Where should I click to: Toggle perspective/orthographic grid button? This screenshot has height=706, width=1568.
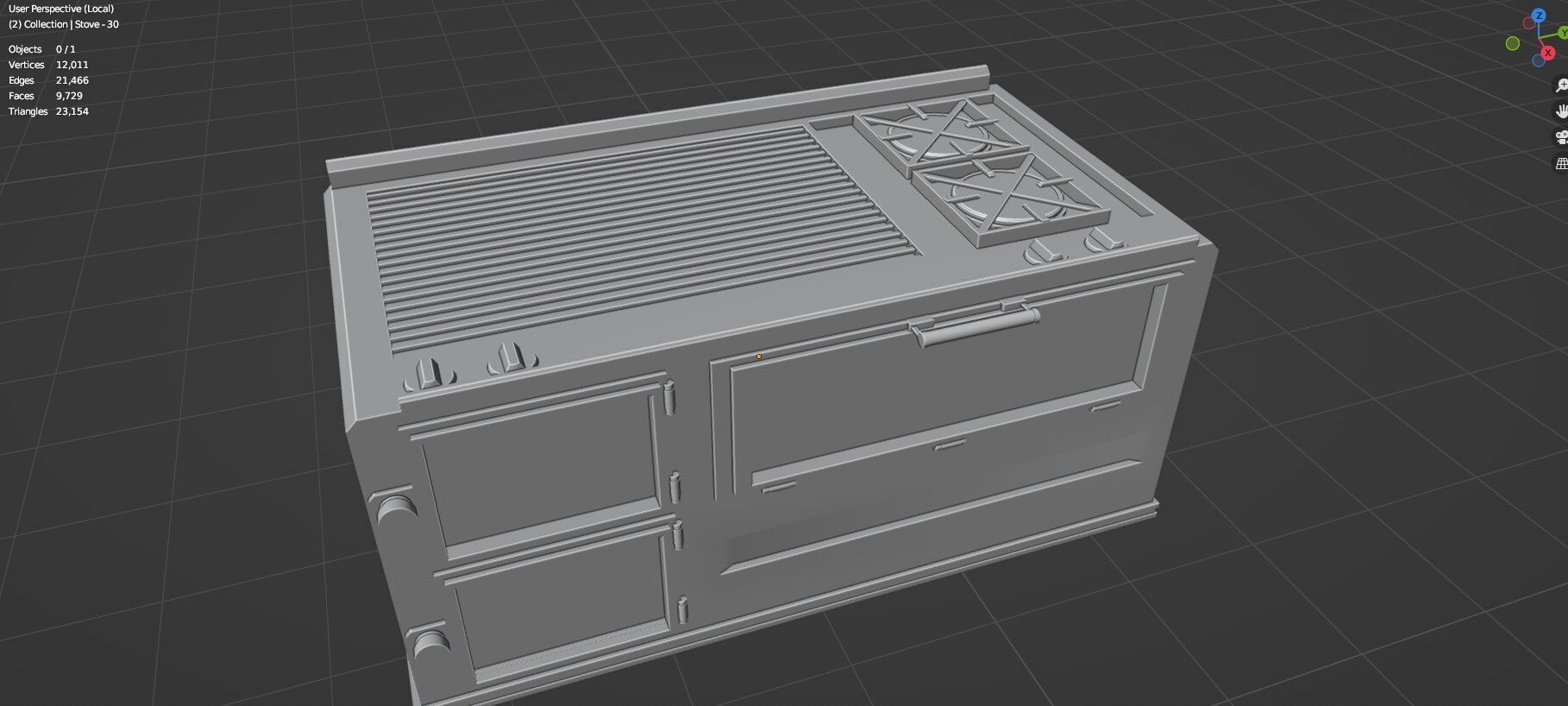coord(1562,163)
